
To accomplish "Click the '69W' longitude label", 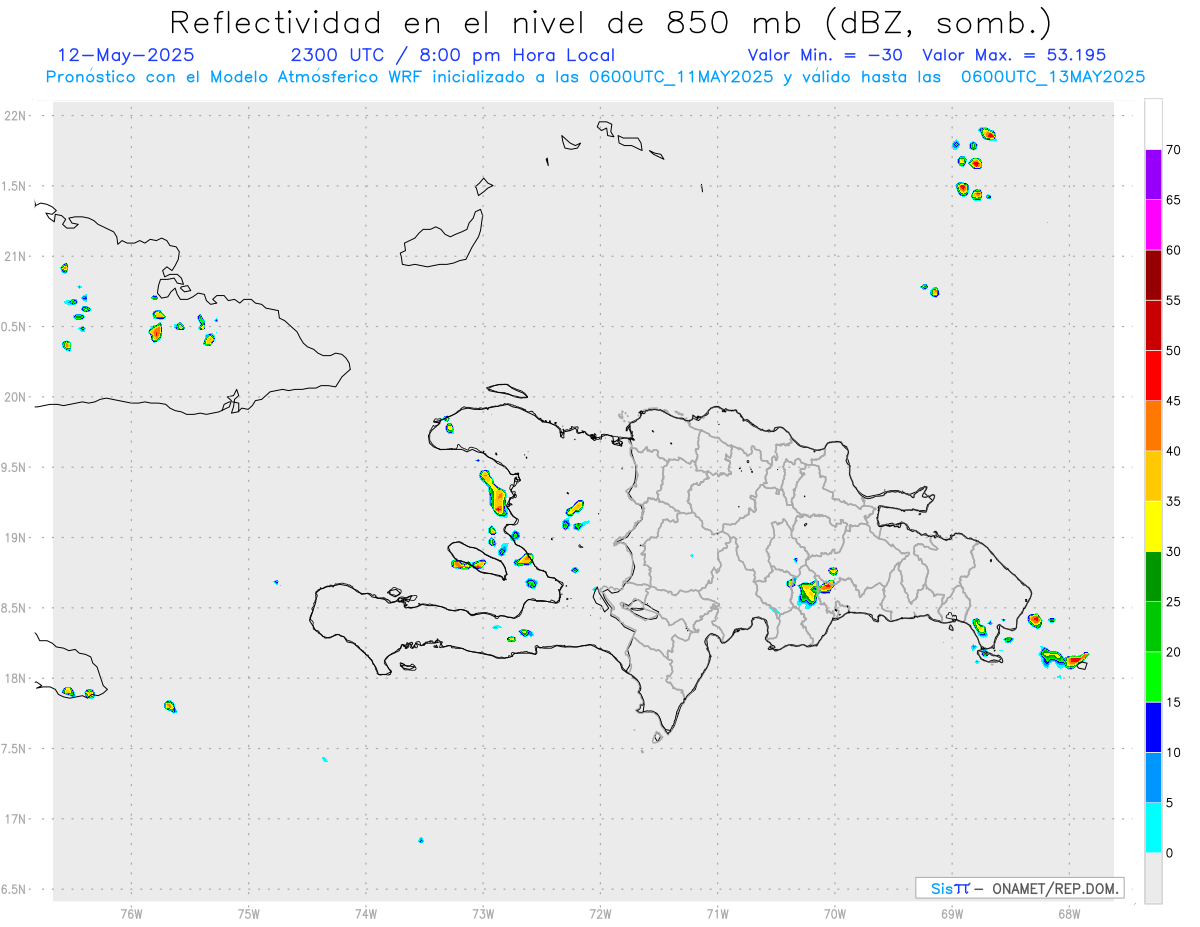I will tap(952, 913).
